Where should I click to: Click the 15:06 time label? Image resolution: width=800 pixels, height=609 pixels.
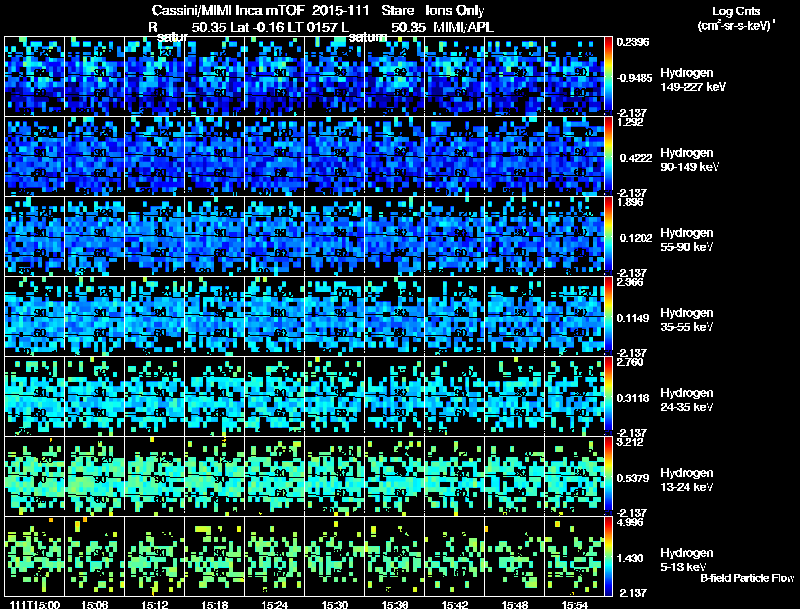pyautogui.click(x=94, y=605)
